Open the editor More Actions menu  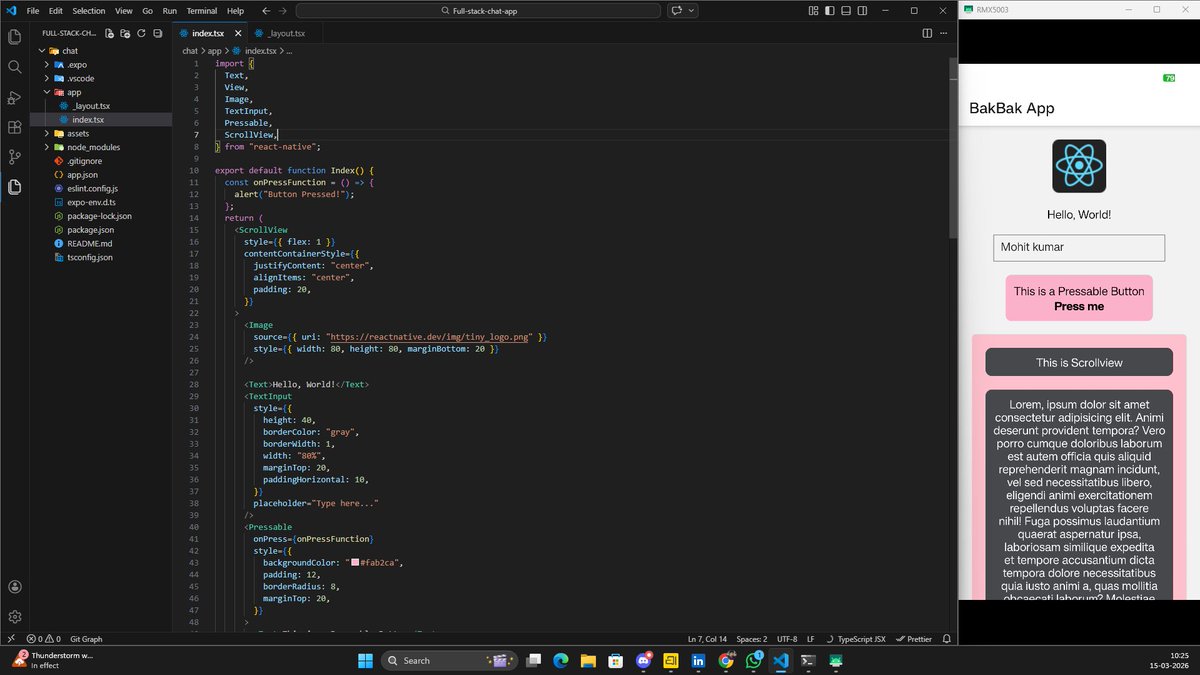click(944, 33)
